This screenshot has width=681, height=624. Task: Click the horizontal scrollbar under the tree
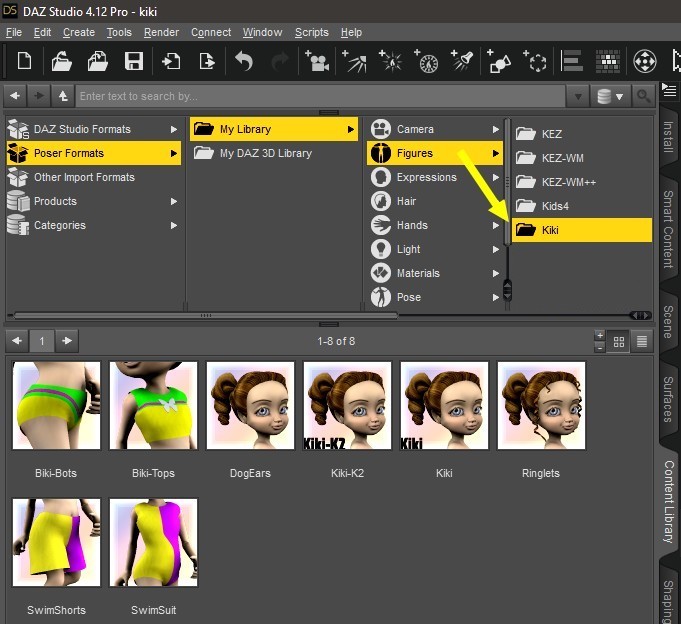coord(206,315)
